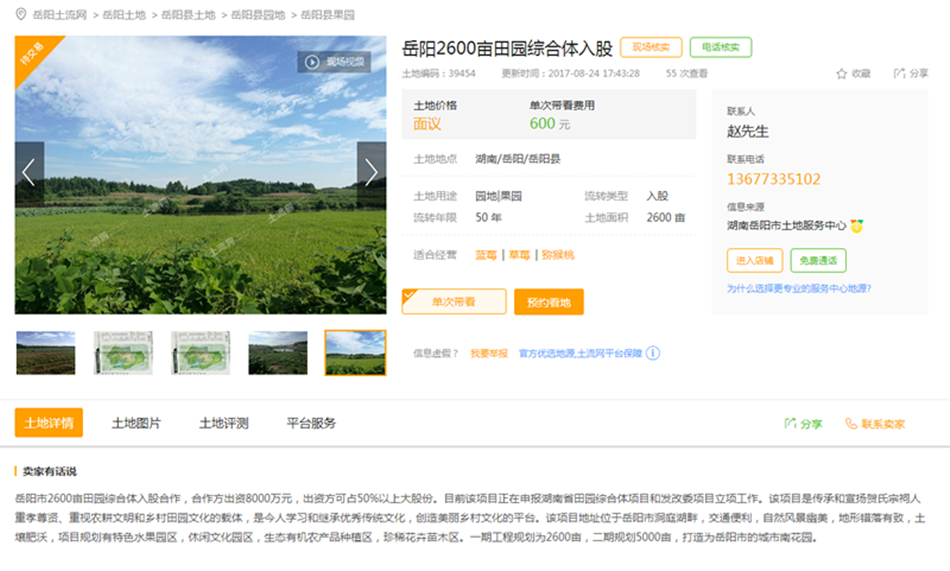Select the 单次带看 checked option

coord(453,302)
